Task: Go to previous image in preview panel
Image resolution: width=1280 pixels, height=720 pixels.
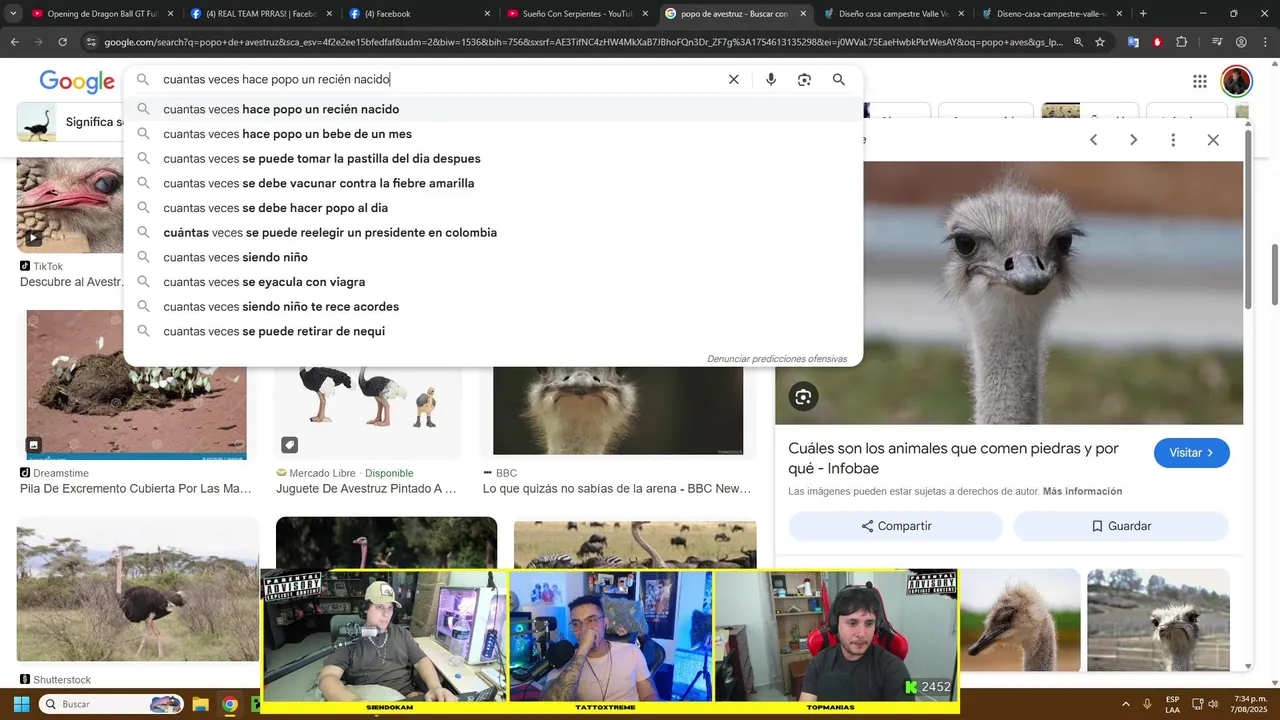Action: pyautogui.click(x=1093, y=140)
